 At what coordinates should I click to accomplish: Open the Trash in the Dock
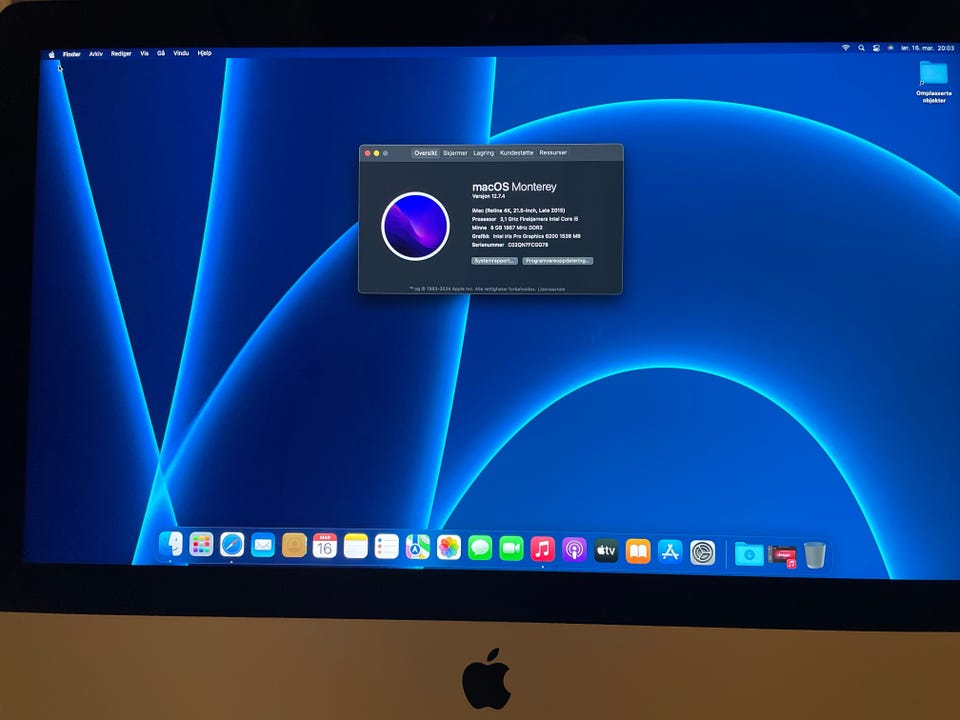coord(815,555)
